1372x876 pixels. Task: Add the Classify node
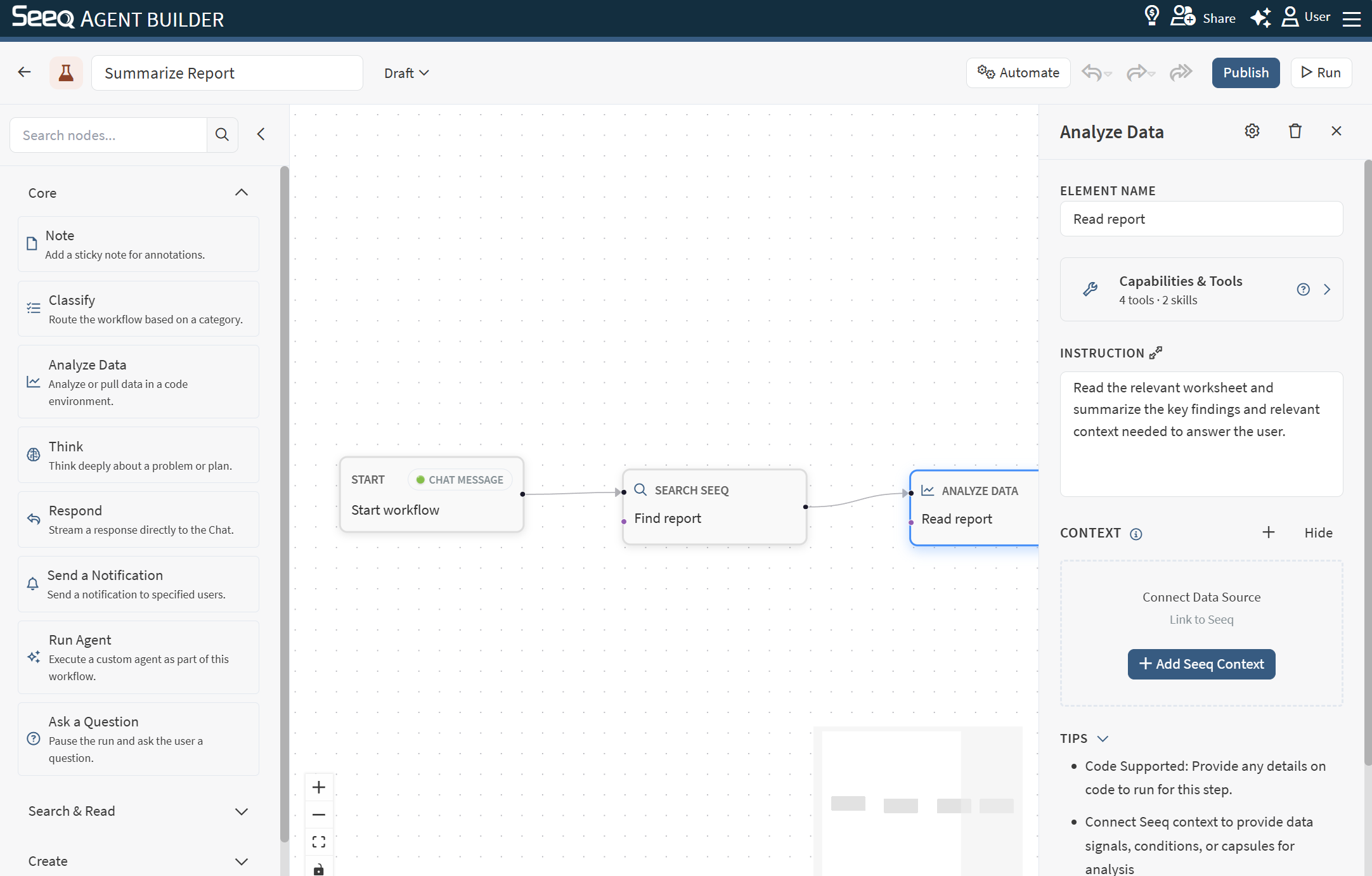138,309
